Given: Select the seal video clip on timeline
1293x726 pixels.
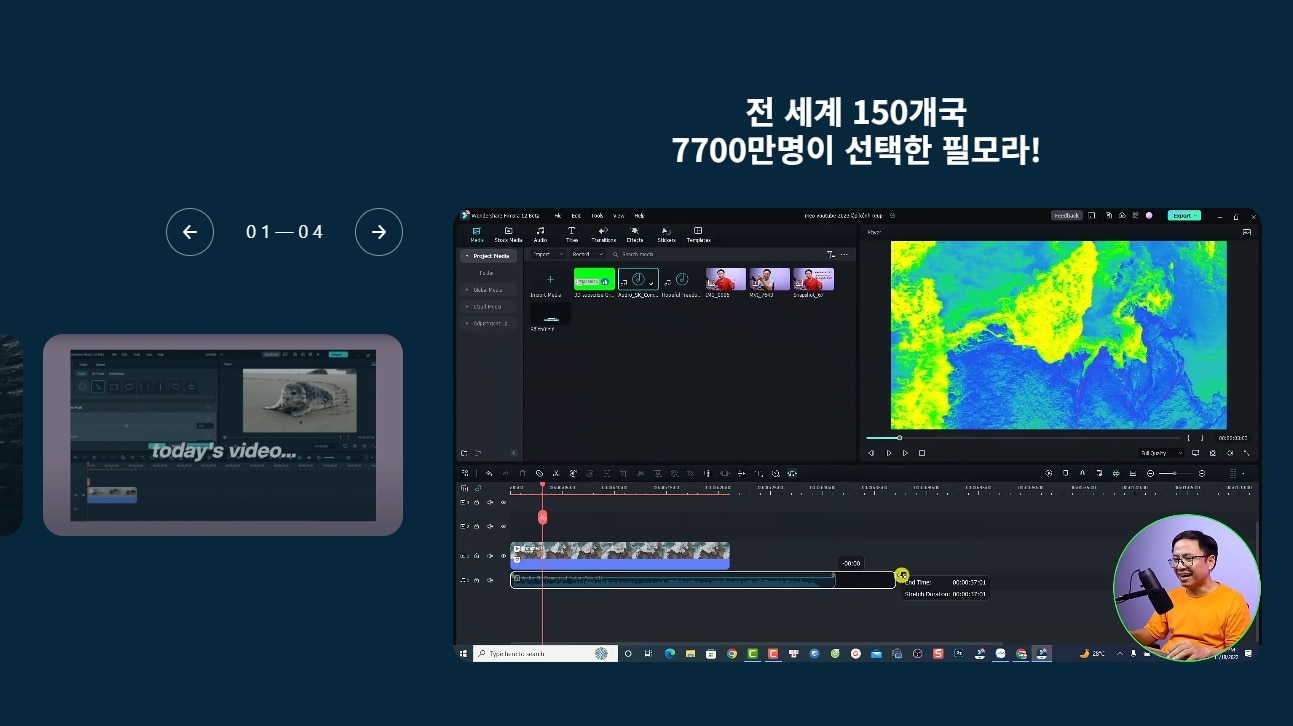Looking at the screenshot, I should (x=620, y=556).
